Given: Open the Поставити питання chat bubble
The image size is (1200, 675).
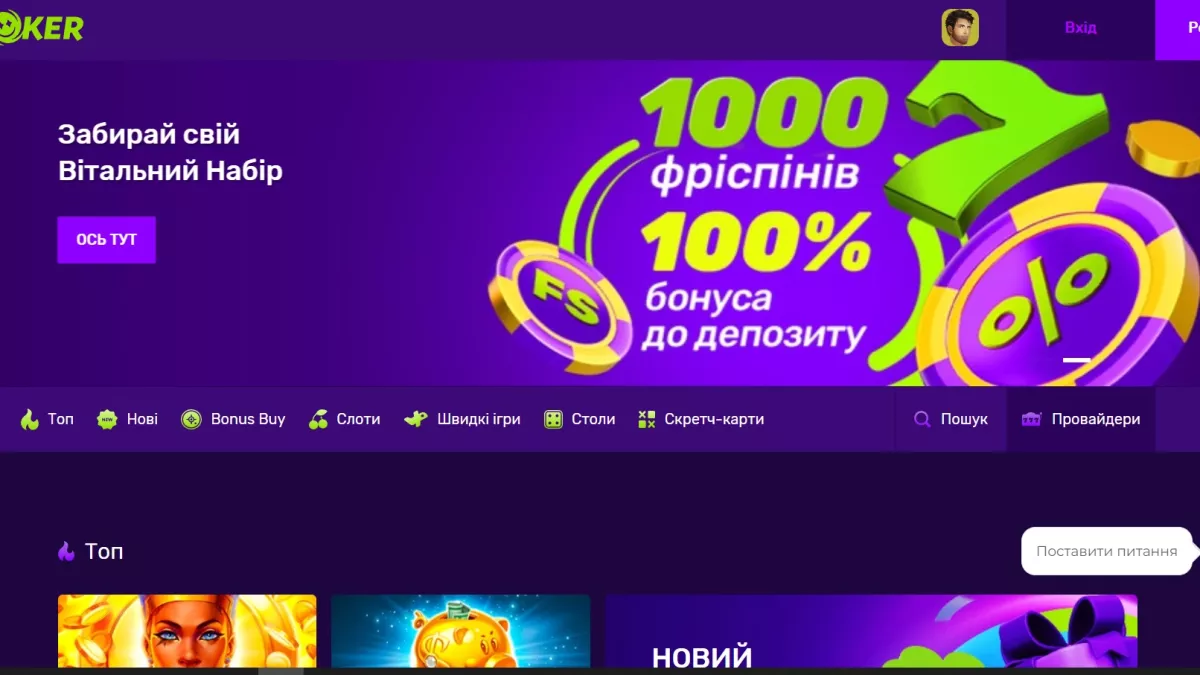Looking at the screenshot, I should pyautogui.click(x=1106, y=551).
